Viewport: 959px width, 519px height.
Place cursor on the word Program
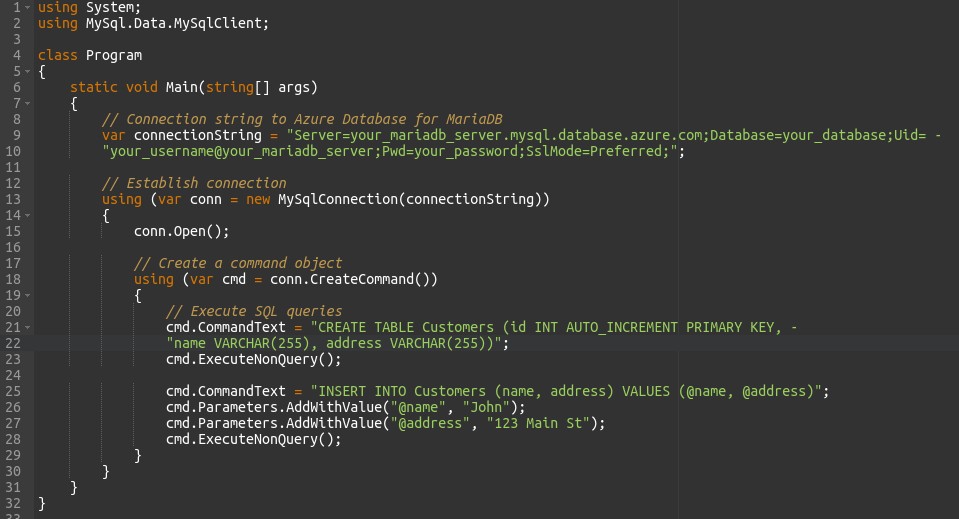(x=113, y=56)
